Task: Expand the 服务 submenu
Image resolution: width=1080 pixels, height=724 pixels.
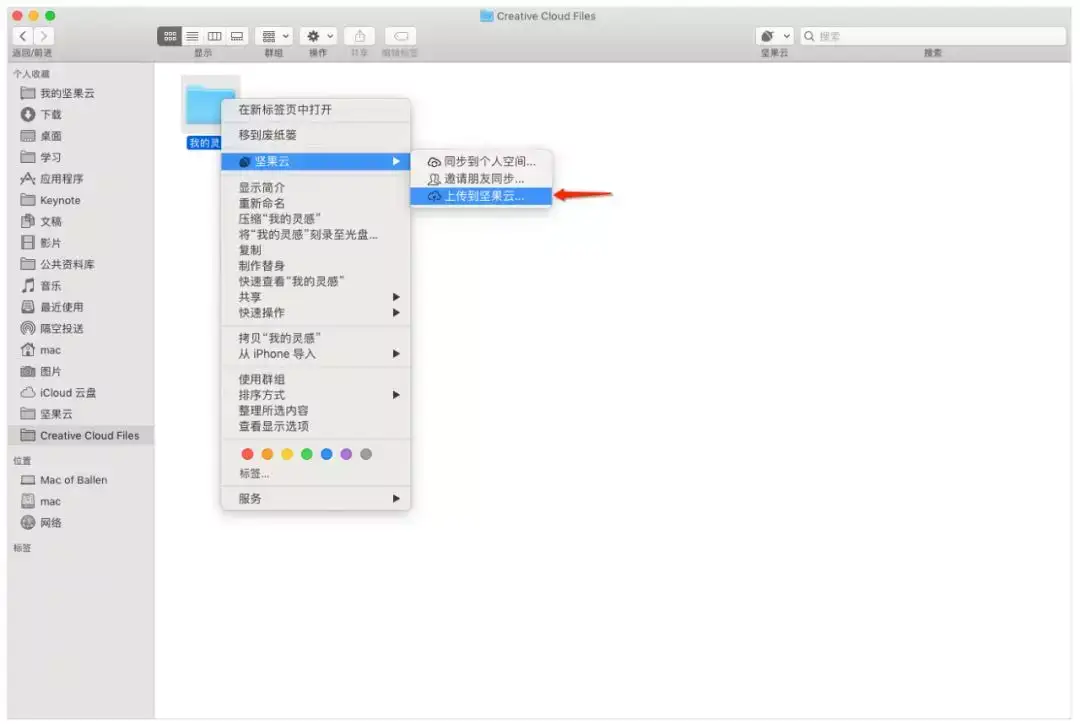Action: pos(315,498)
